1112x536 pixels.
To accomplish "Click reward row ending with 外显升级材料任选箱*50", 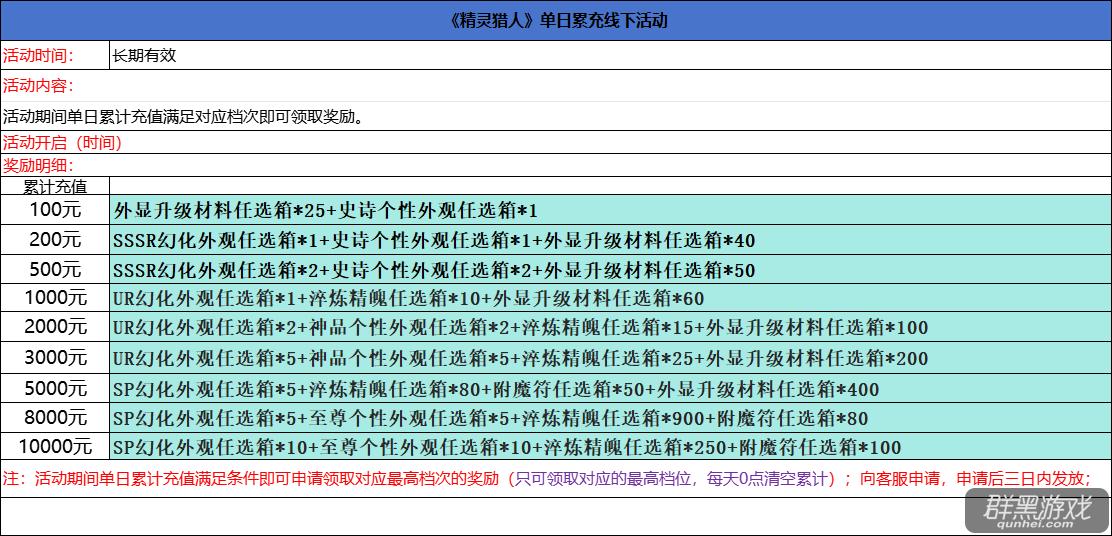I will pos(611,269).
